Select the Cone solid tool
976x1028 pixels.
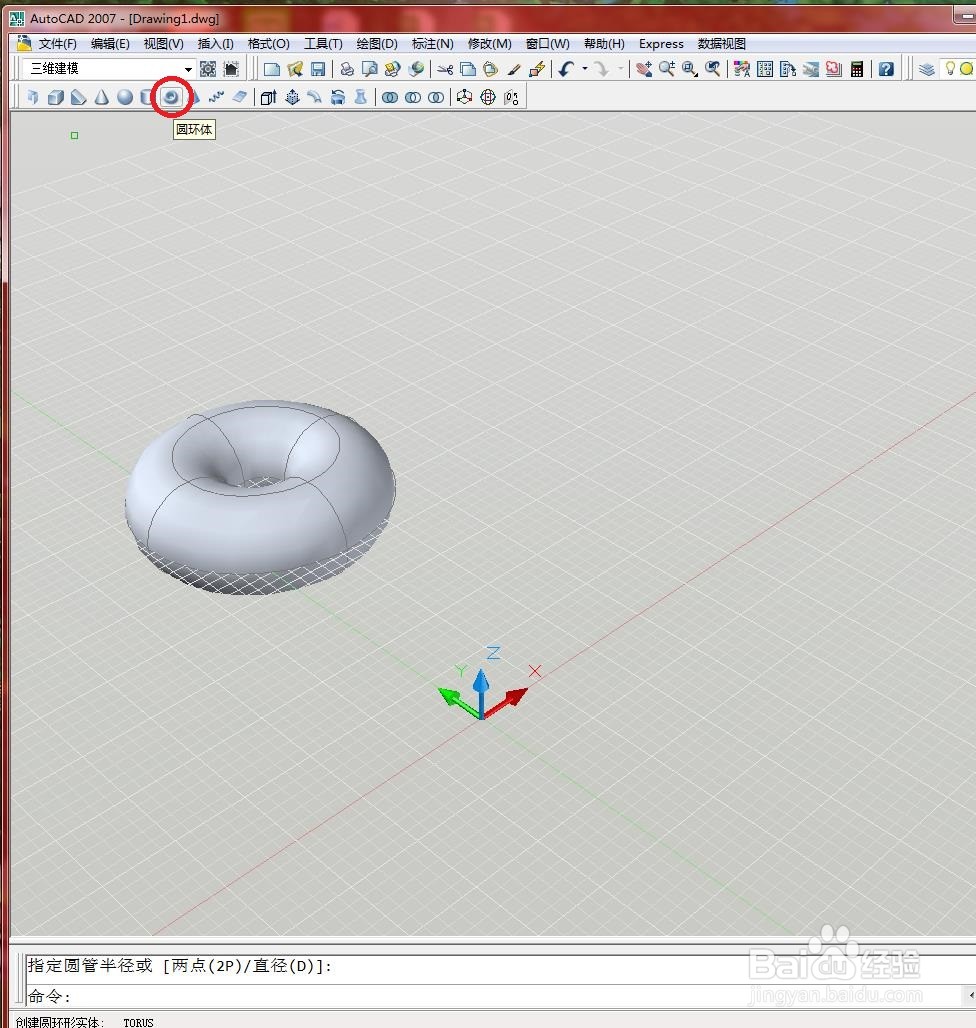[102, 98]
